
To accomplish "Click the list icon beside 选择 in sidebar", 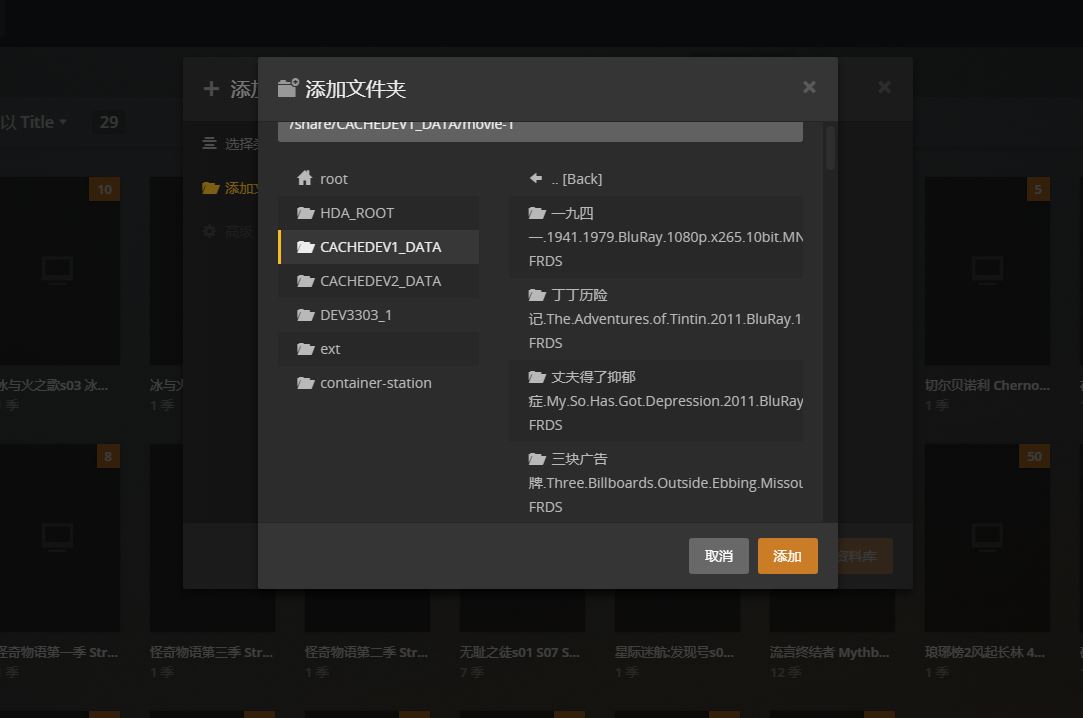I will click(x=209, y=143).
